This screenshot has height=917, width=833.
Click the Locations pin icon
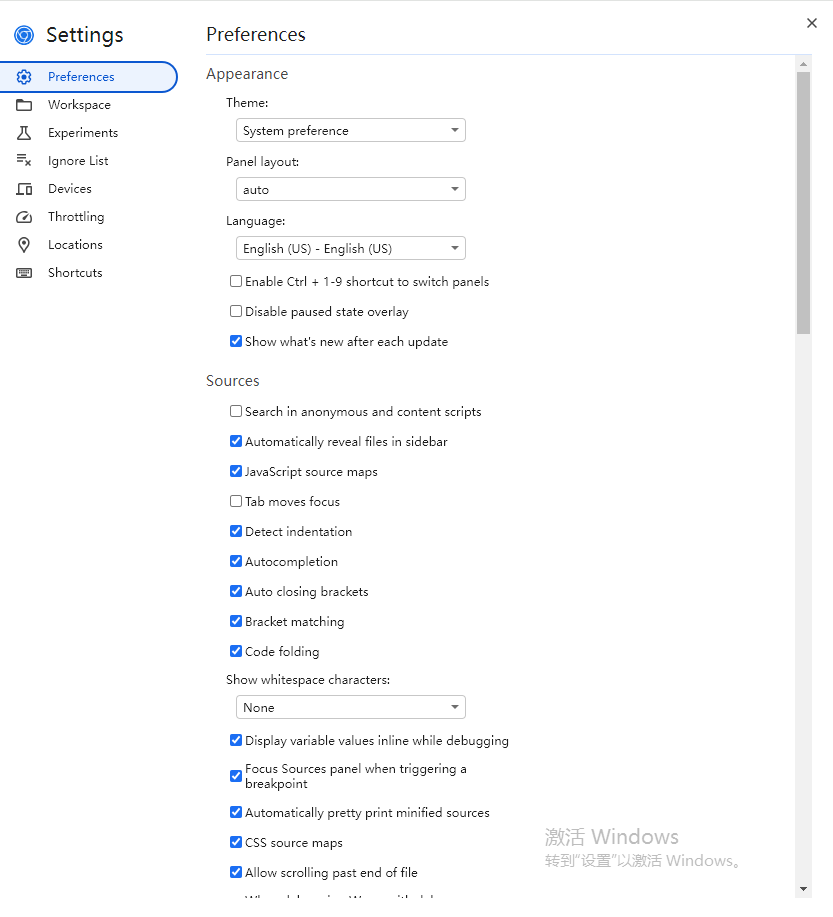coord(24,245)
